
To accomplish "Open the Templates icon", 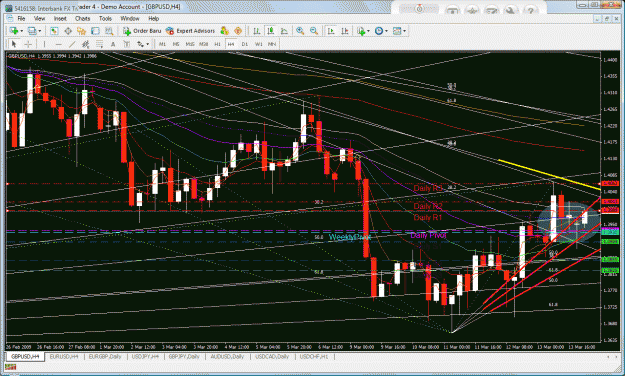I will pyautogui.click(x=397, y=31).
